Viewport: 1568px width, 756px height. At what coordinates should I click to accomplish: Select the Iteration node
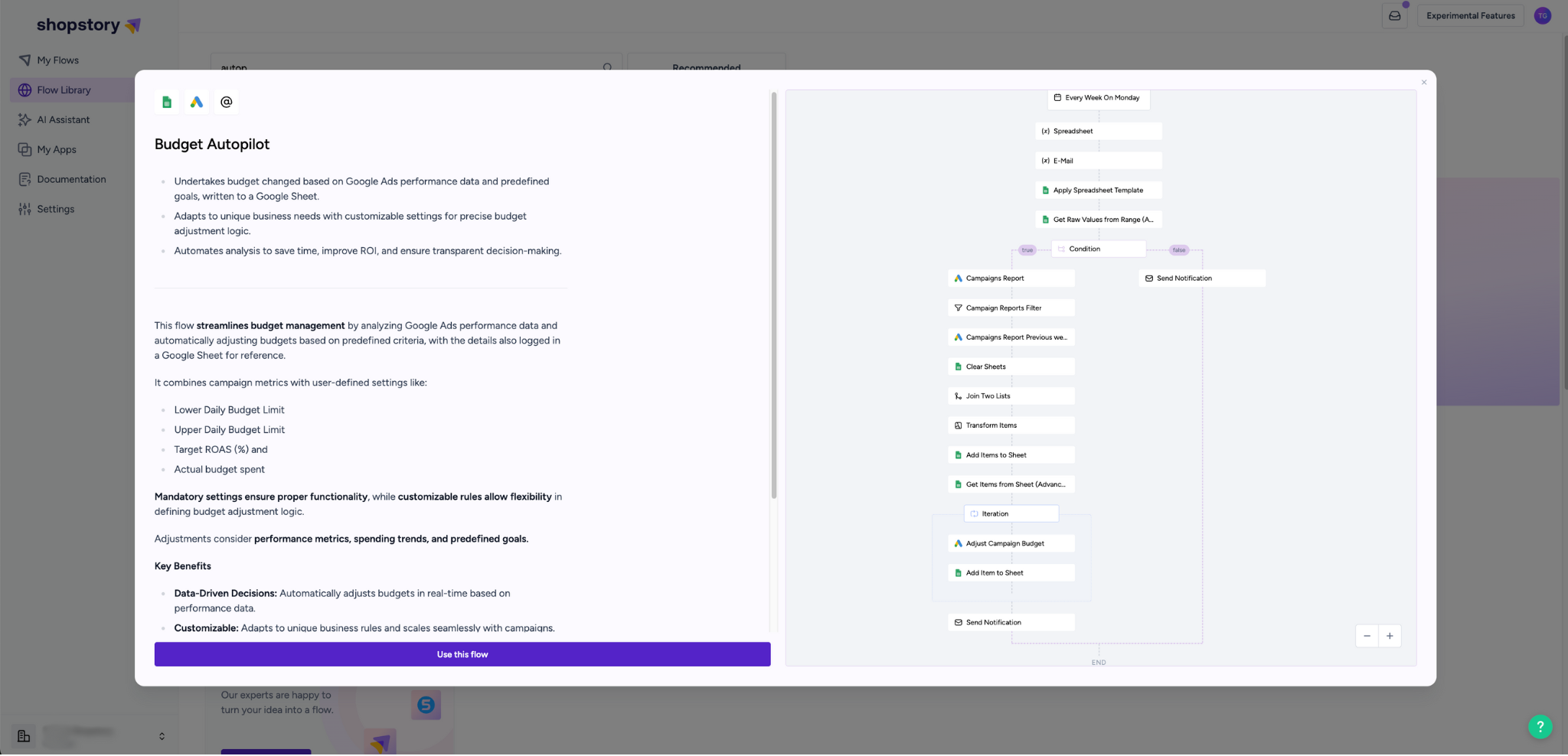point(1011,514)
